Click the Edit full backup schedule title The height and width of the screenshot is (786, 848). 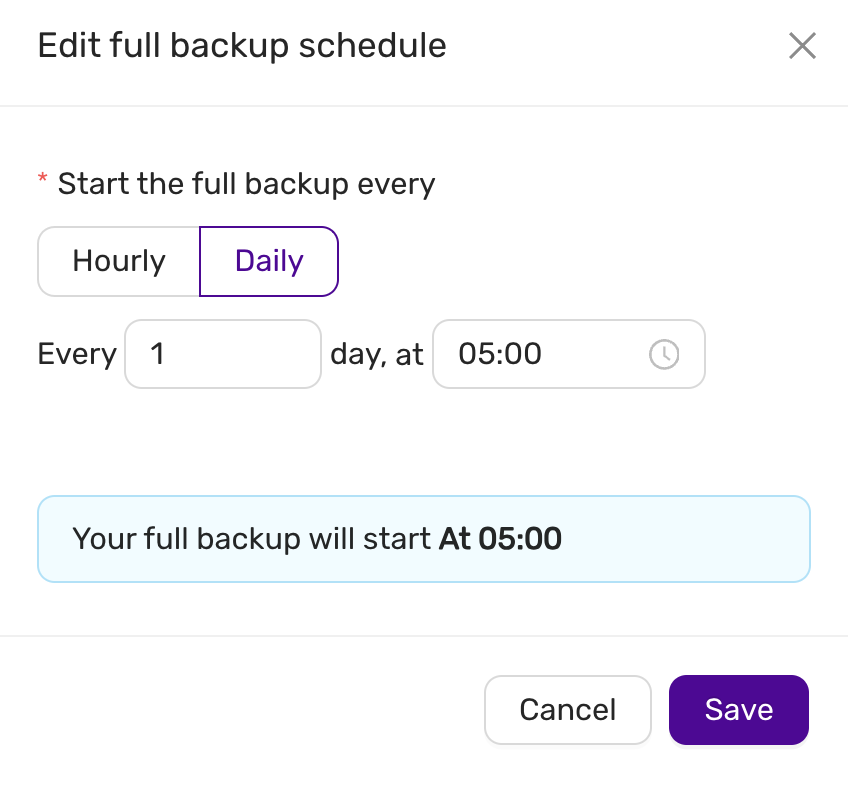[242, 45]
